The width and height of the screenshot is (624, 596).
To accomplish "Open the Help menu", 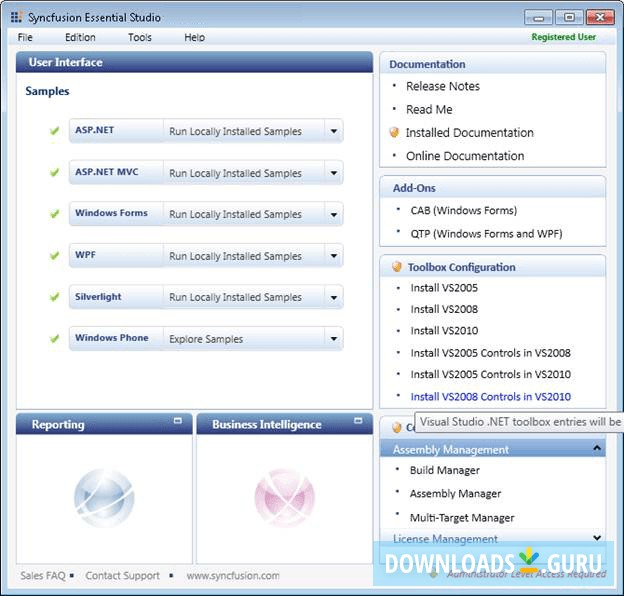I will point(194,37).
